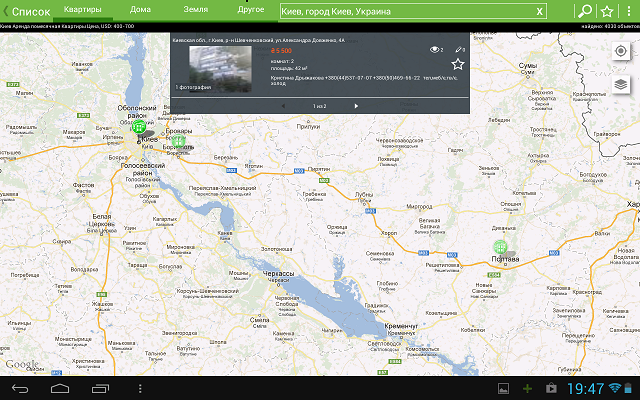Tap the listing address ул. Александра Довженко

tap(258, 40)
